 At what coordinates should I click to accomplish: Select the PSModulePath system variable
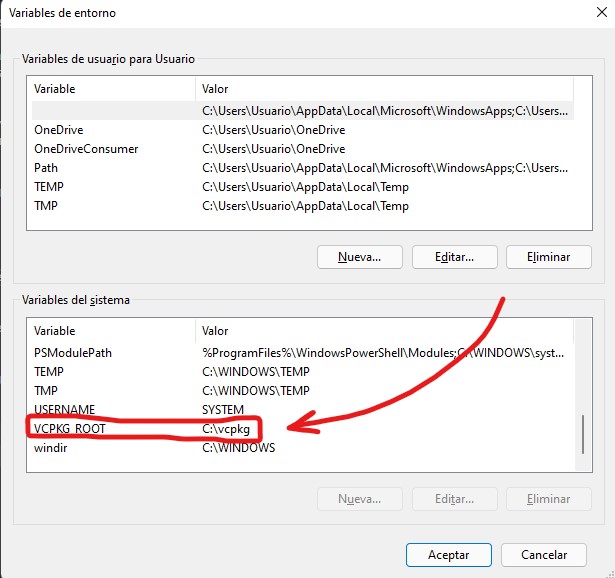point(303,353)
